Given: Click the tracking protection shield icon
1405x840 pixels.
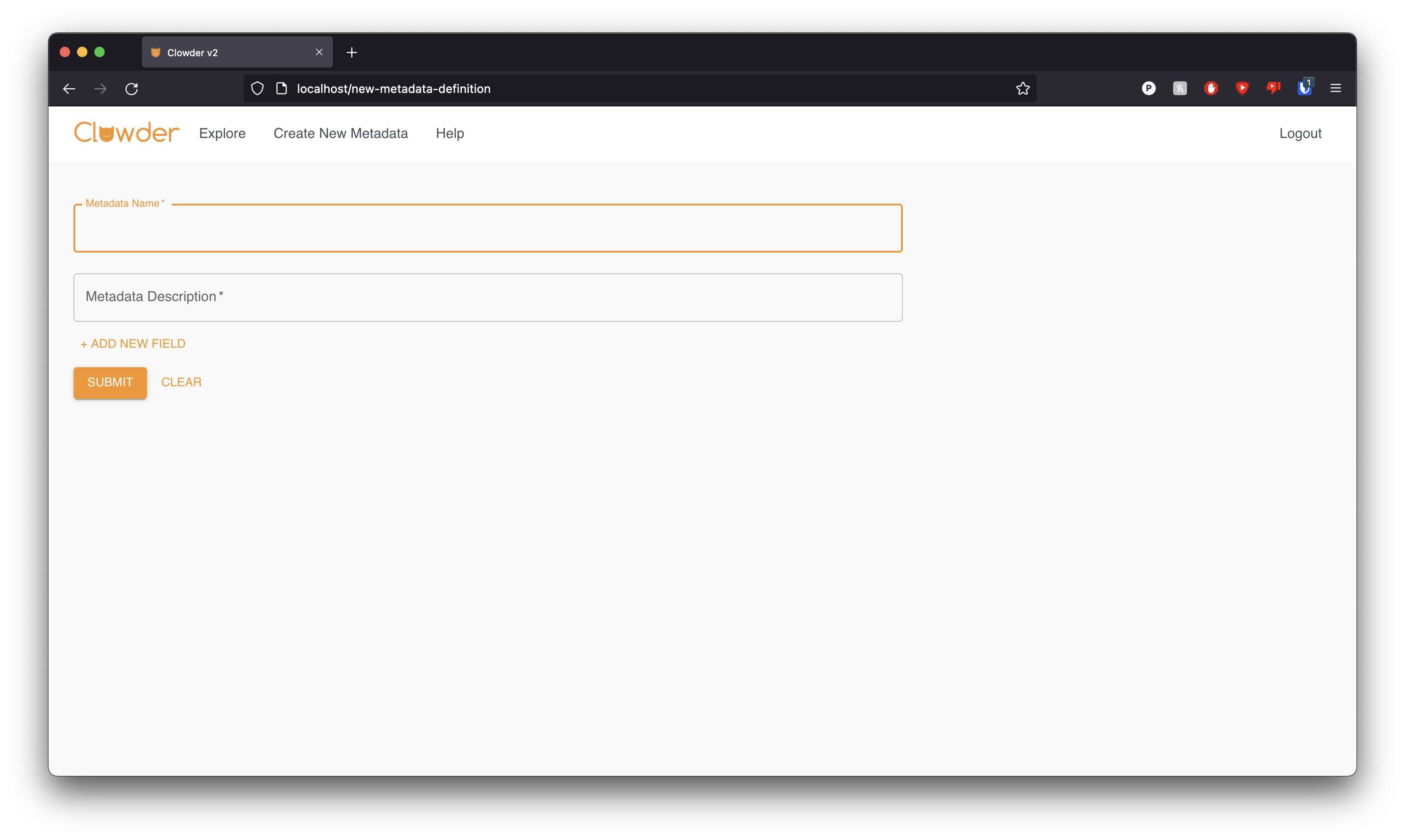Looking at the screenshot, I should (257, 88).
